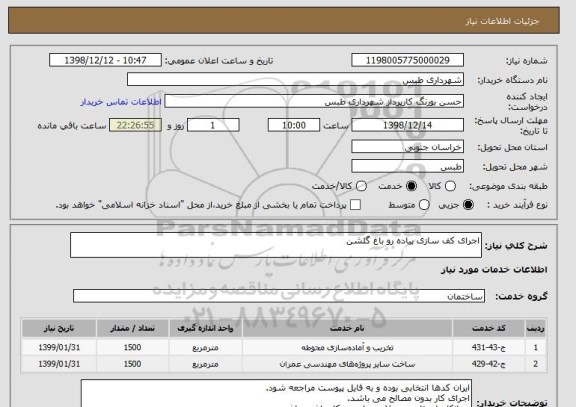The width and height of the screenshot is (576, 407).
Task: Click the نام خدمت column header
Action: coord(347,328)
